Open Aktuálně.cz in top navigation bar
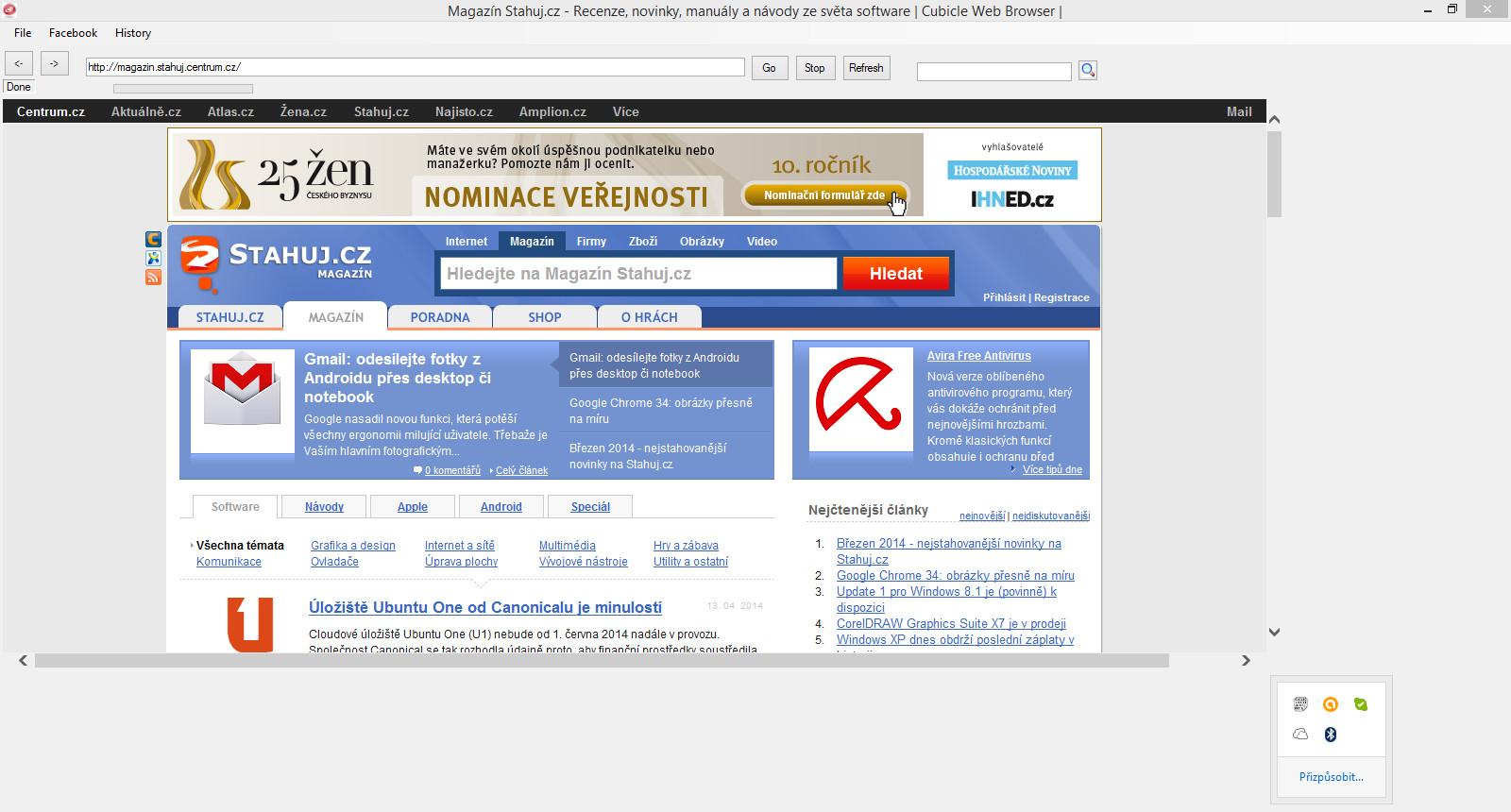Image resolution: width=1511 pixels, height=812 pixels. [146, 111]
